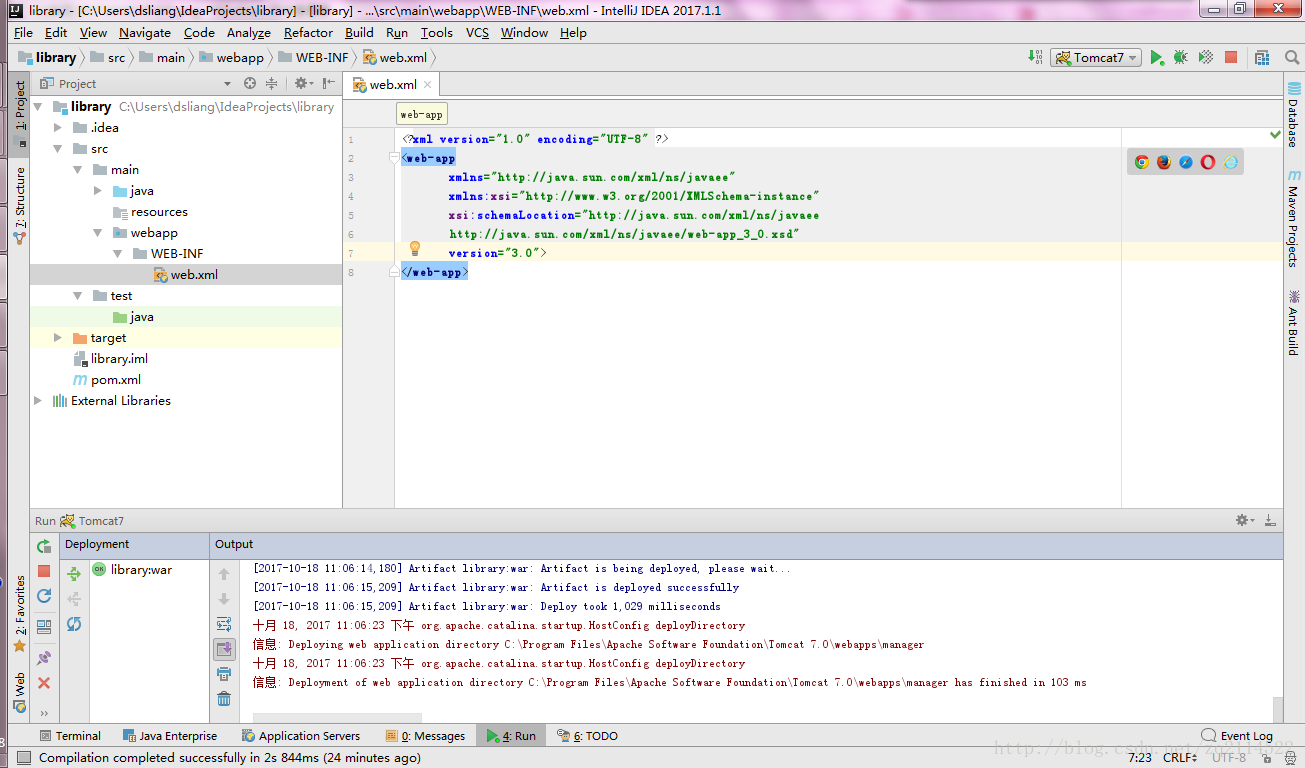Open Run panel gear settings

1244,520
